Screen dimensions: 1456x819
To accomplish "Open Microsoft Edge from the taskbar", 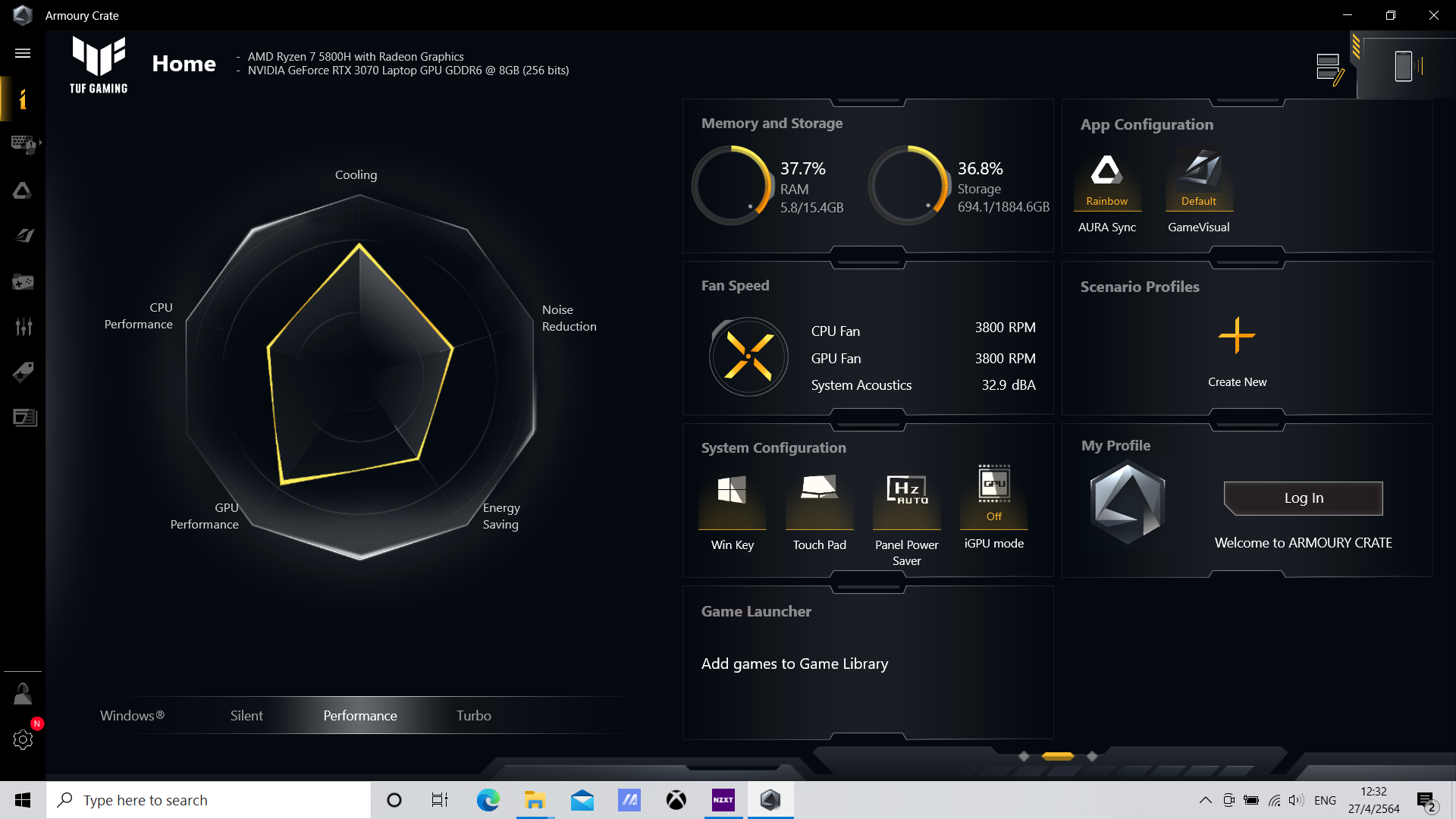I will point(488,800).
